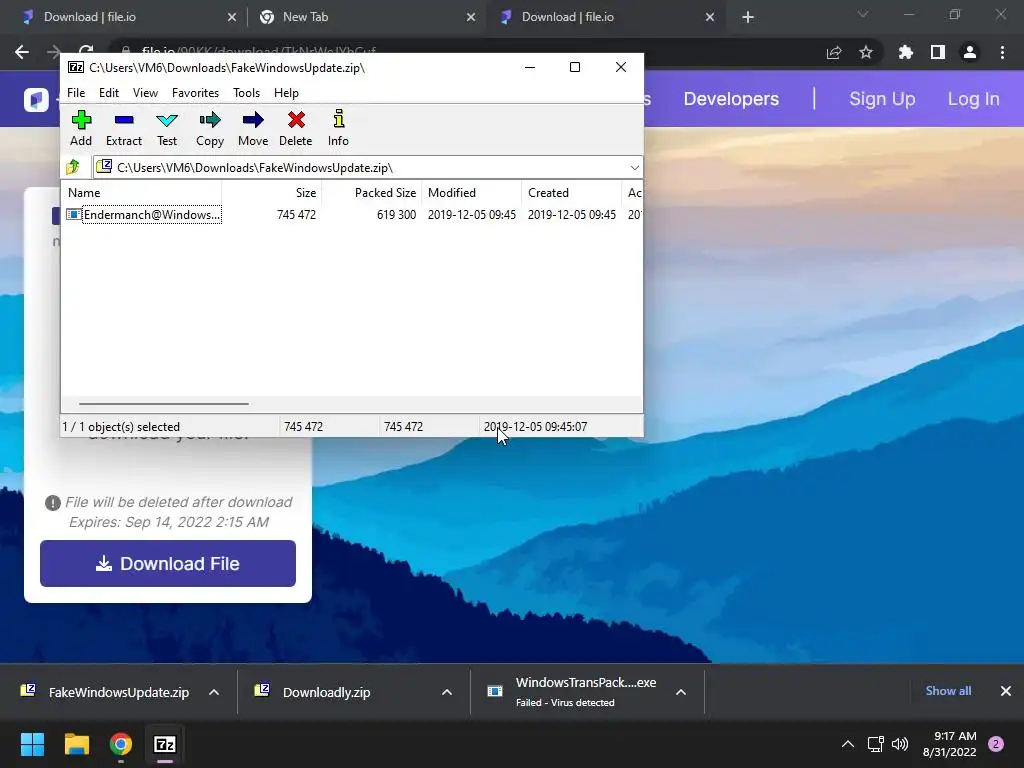
Task: Open the Edit menu in 7-Zip
Action: click(108, 93)
